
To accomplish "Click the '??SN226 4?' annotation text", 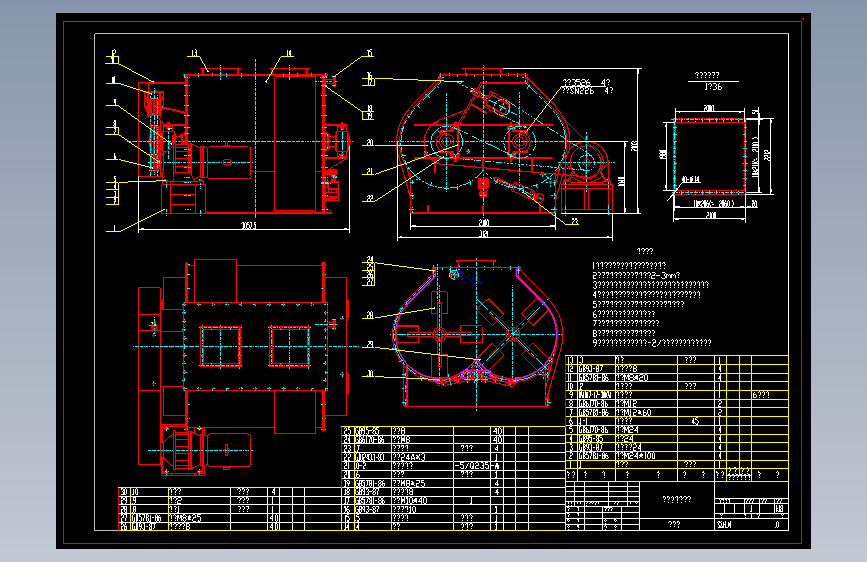I will tap(587, 91).
